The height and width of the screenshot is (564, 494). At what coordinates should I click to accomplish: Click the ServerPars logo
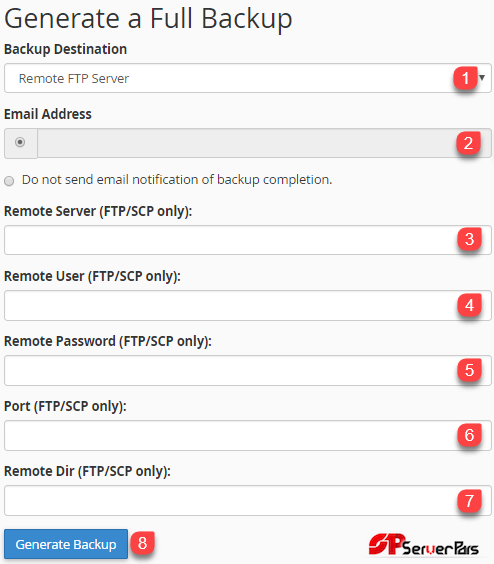[x=423, y=545]
